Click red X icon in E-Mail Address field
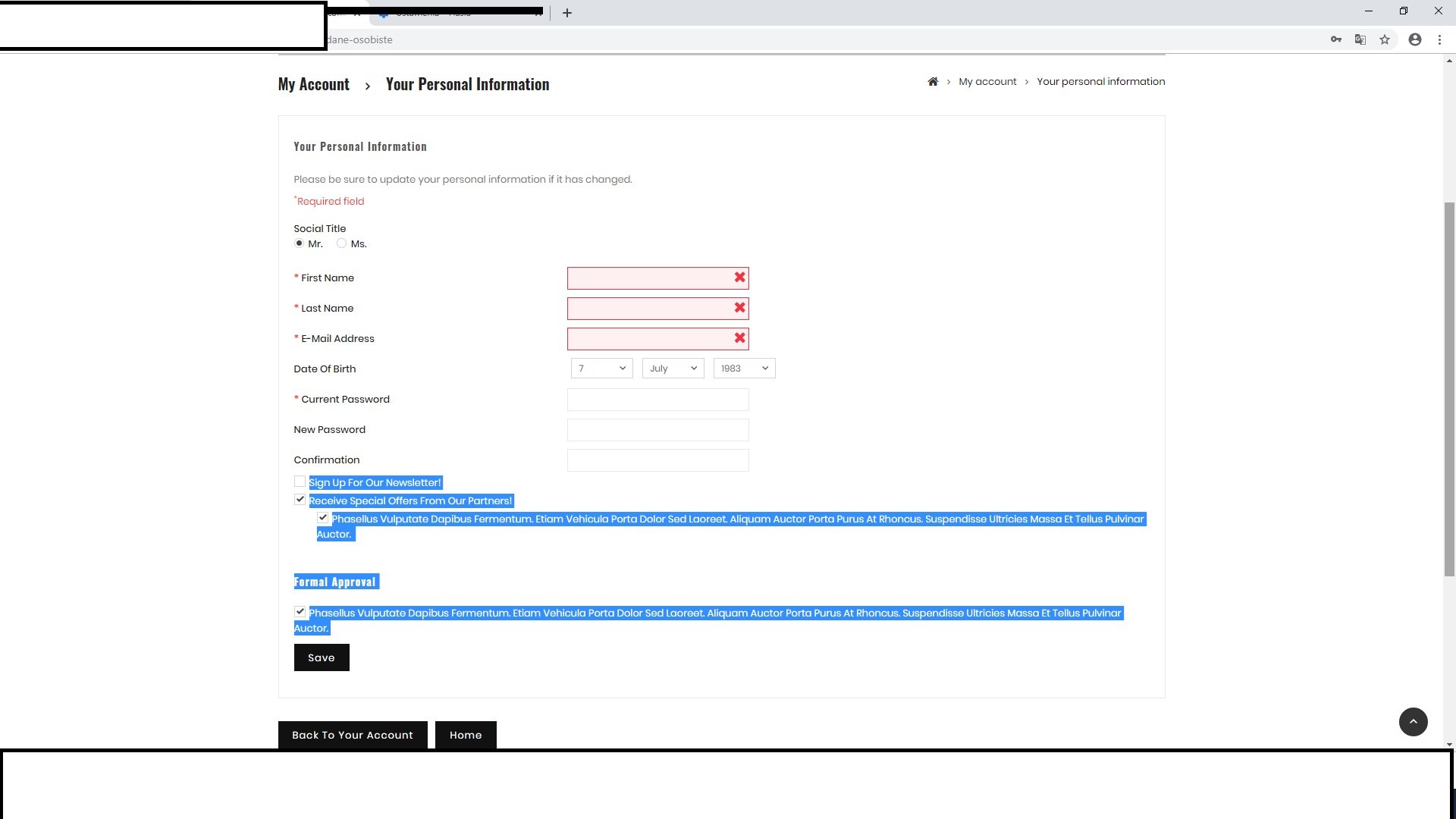The width and height of the screenshot is (1456, 819). [739, 338]
